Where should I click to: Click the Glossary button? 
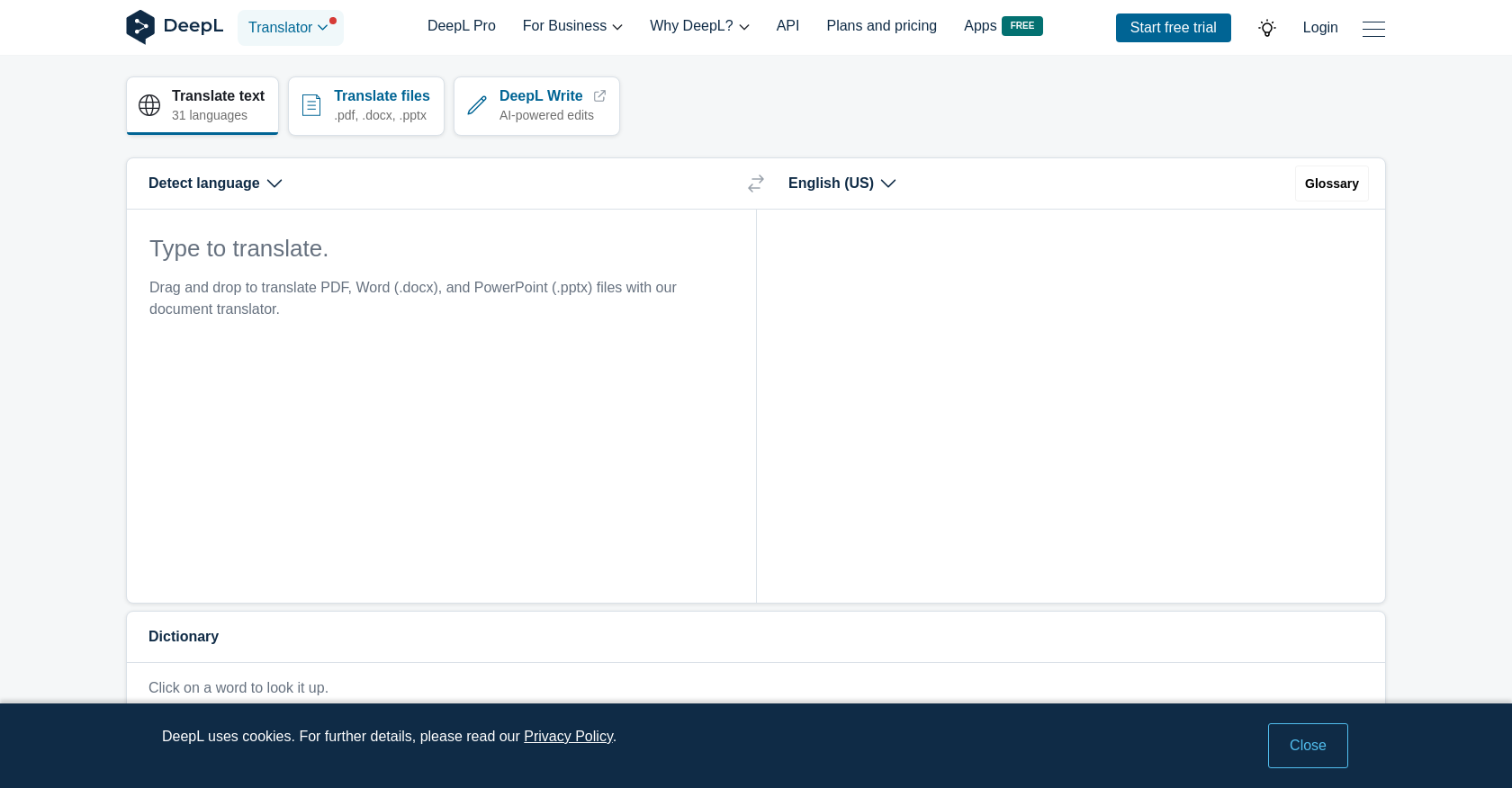point(1331,184)
